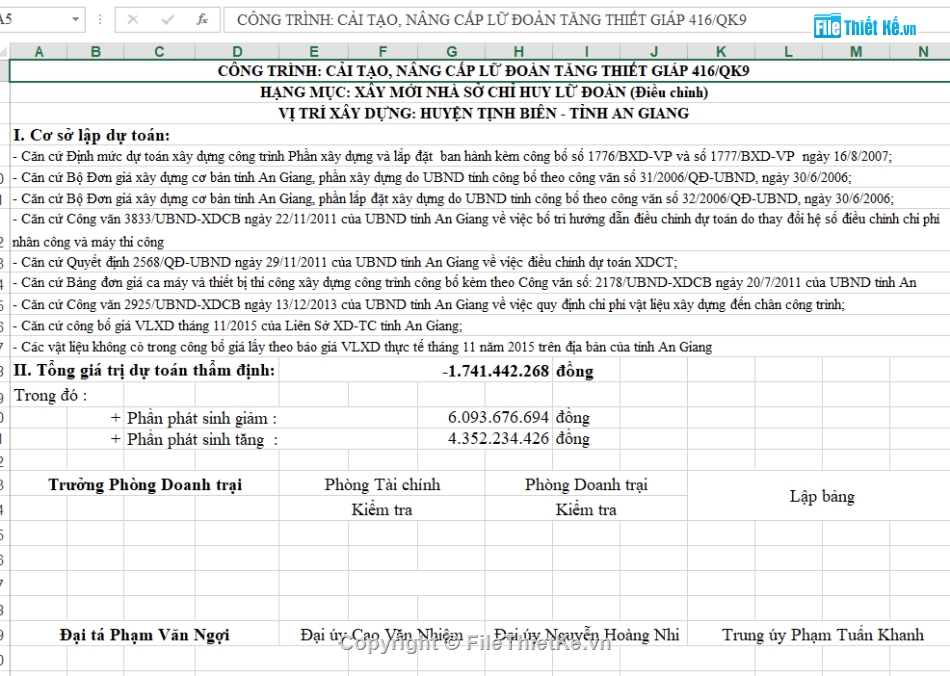The height and width of the screenshot is (676, 950).
Task: Select column J header
Action: point(654,51)
